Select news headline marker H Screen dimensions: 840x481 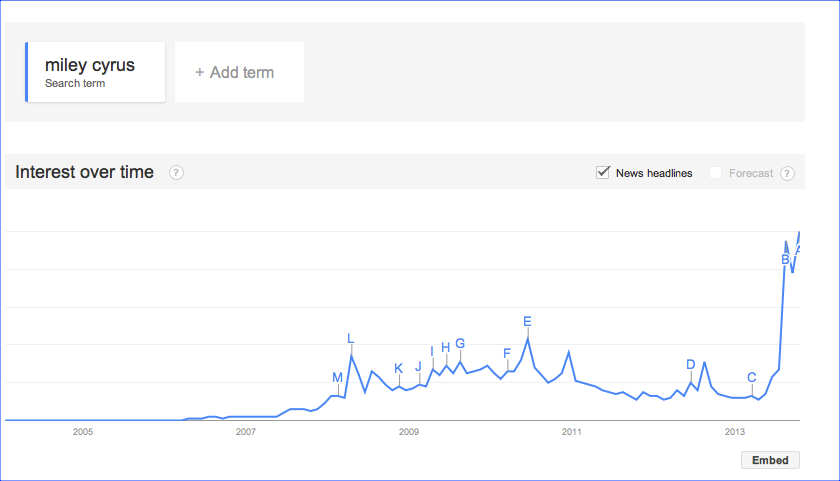446,347
